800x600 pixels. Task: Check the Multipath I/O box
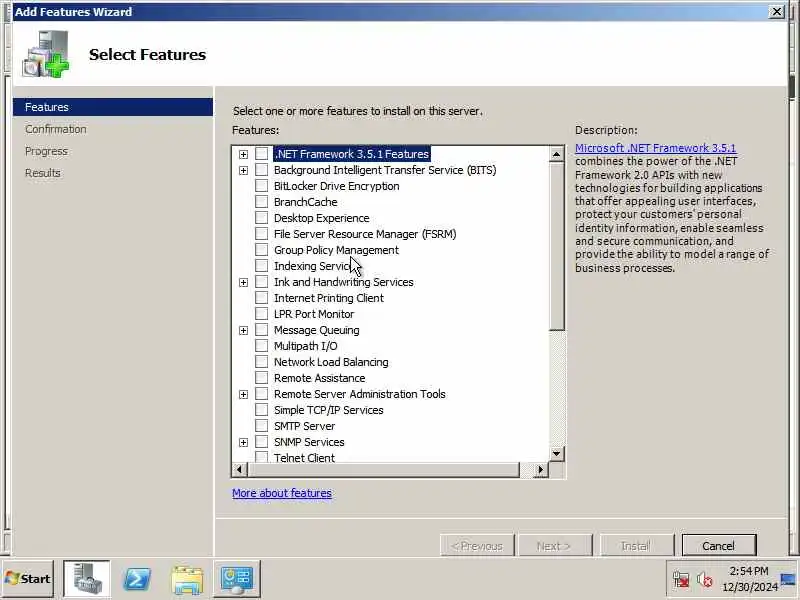(x=261, y=345)
